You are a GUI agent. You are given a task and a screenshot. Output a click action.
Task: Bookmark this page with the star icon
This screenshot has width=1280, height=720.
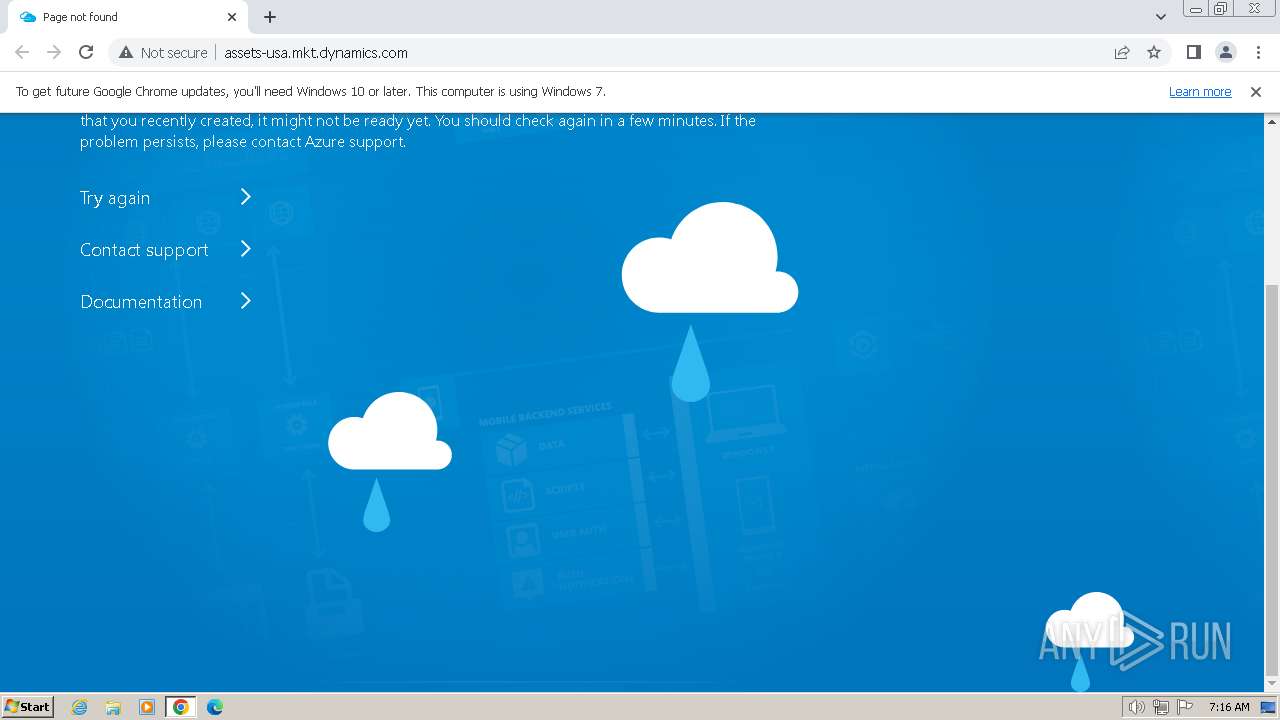click(x=1154, y=52)
